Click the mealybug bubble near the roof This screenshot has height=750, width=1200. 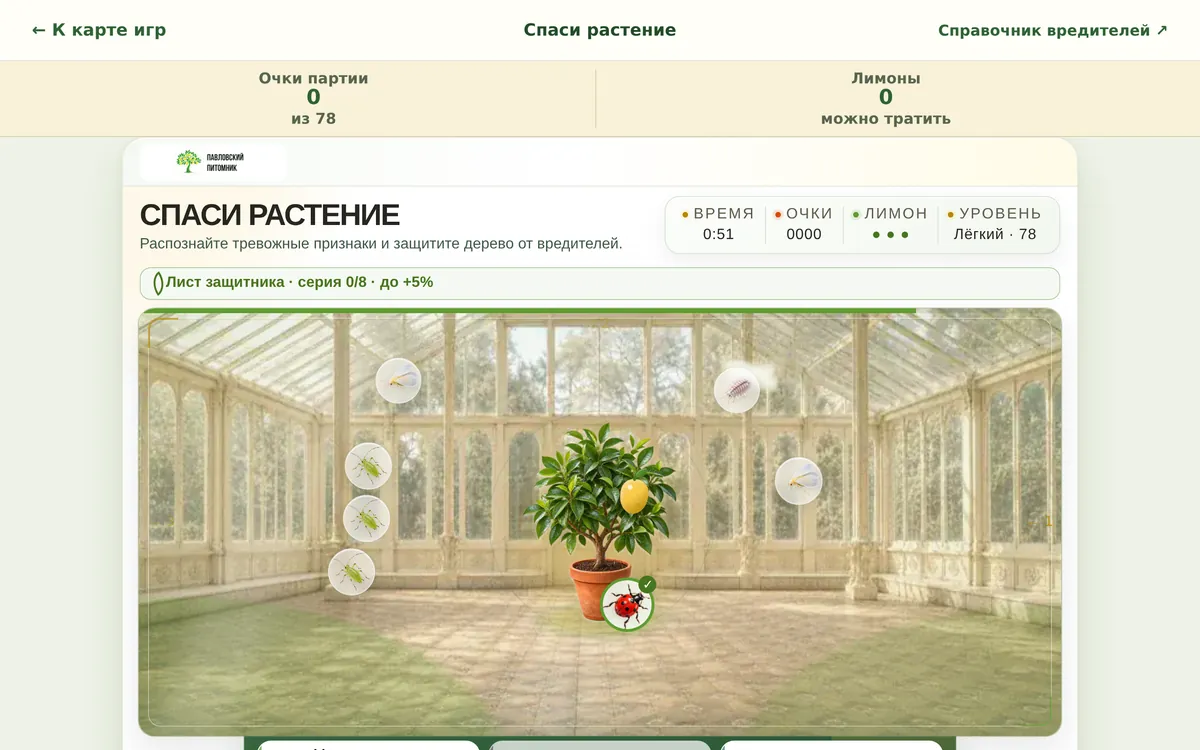click(737, 390)
